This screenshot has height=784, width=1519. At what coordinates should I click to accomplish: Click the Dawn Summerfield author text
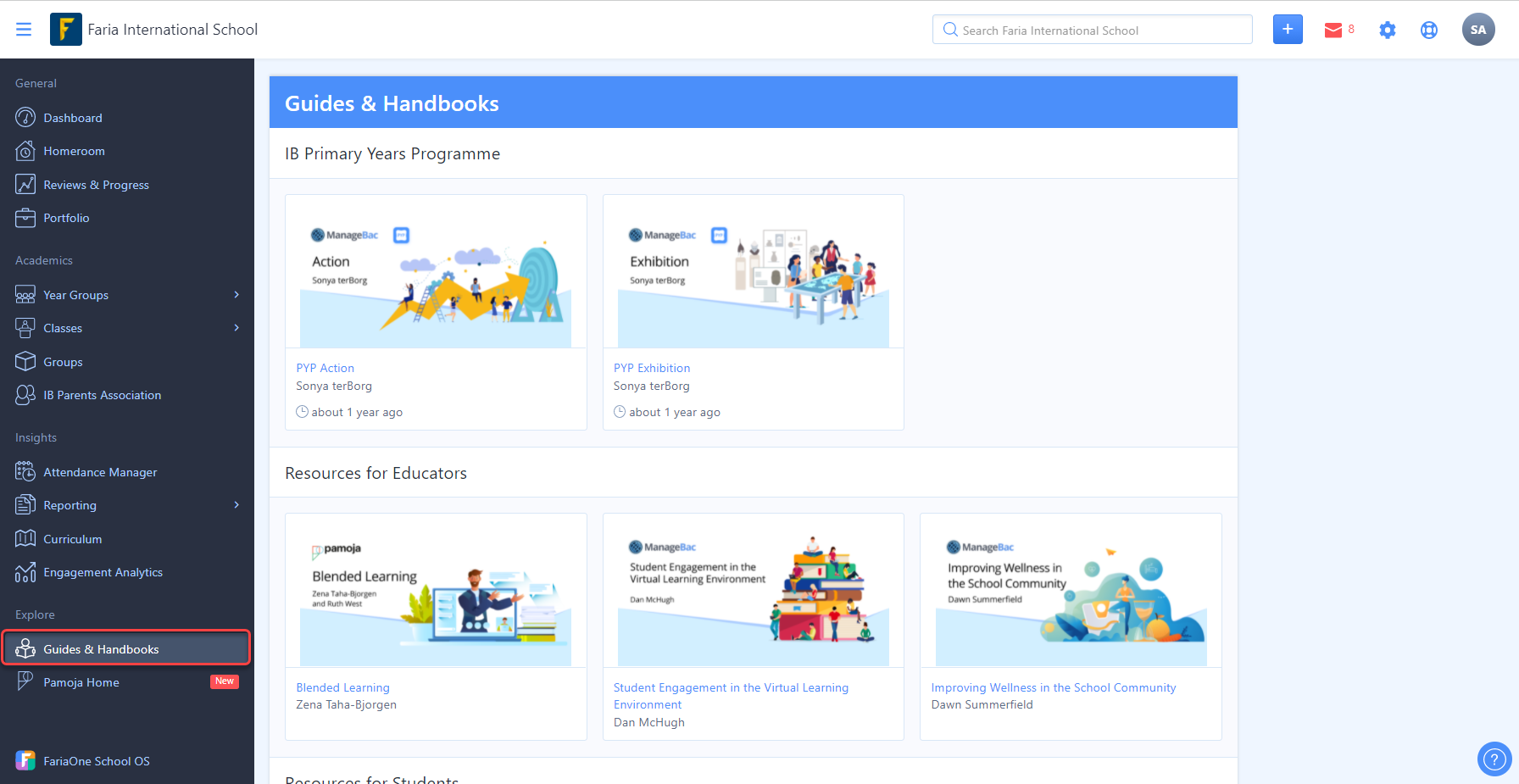[x=982, y=704]
